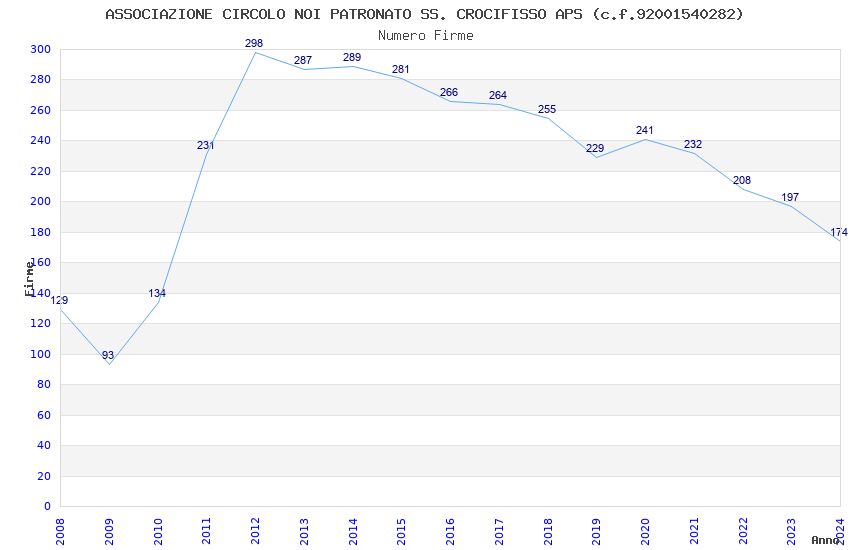Image resolution: width=850 pixels, height=550 pixels.
Task: Click the data label 287
Action: pyautogui.click(x=302, y=60)
